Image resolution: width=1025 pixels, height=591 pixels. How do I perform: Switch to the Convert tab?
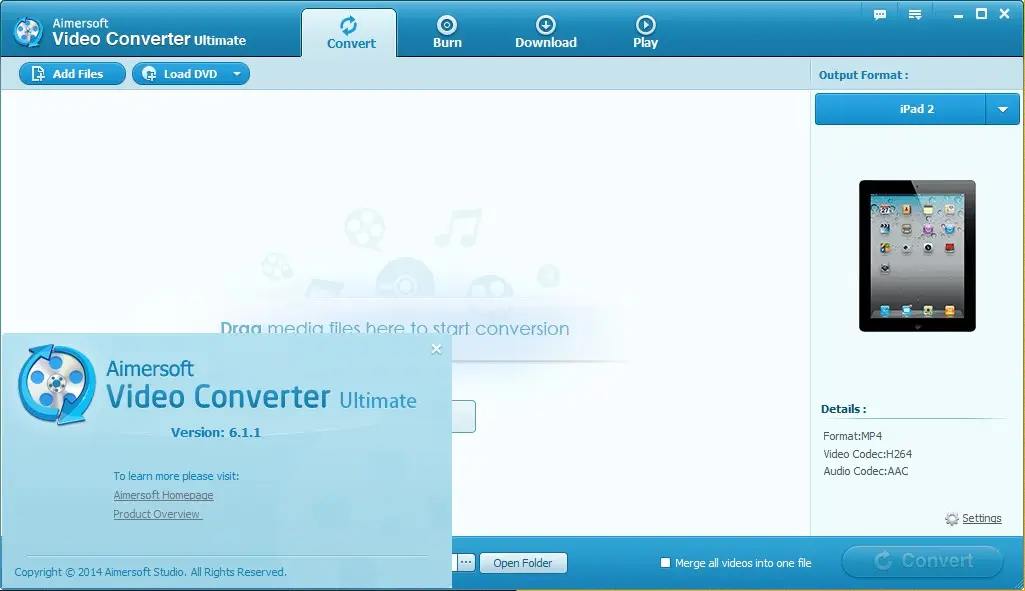349,33
